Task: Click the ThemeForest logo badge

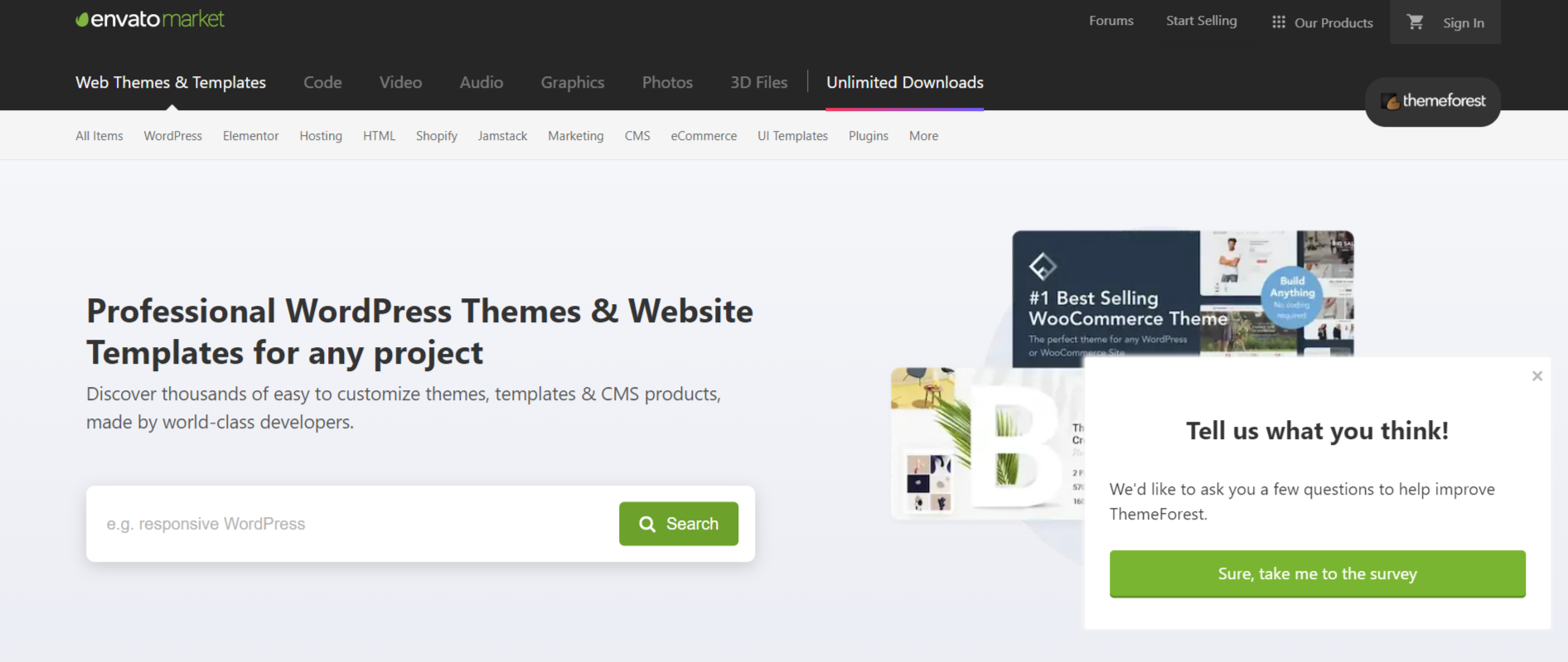Action: (x=1433, y=101)
